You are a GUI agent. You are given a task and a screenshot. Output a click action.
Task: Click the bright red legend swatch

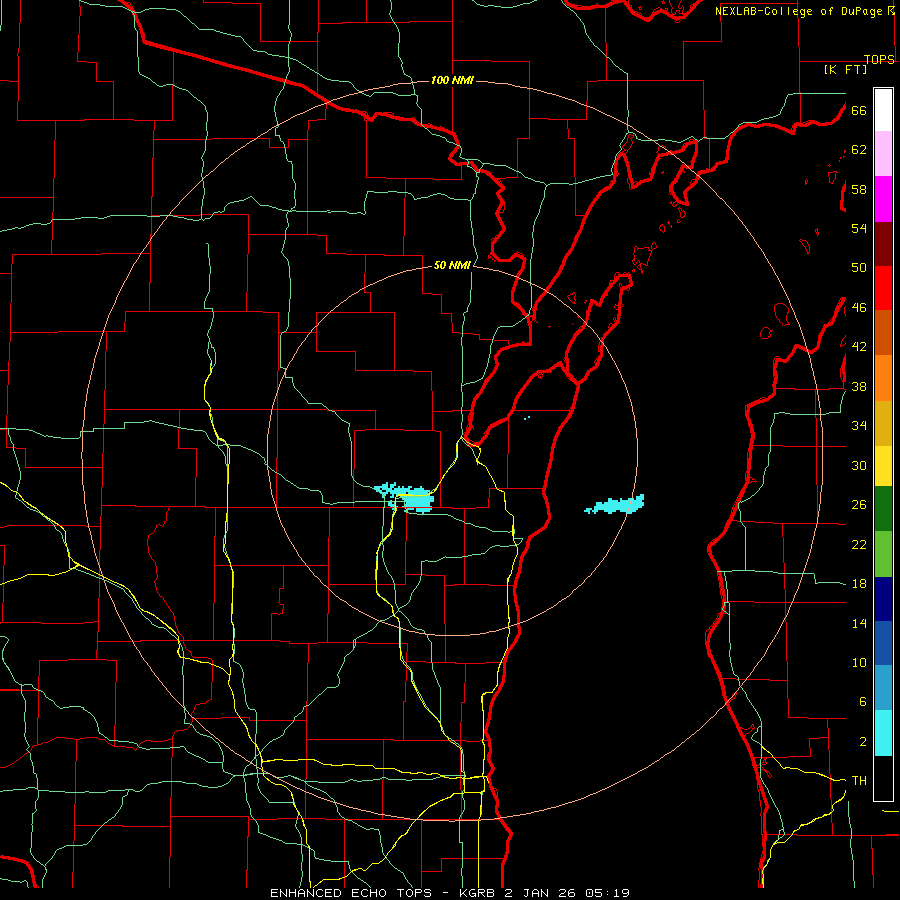click(x=883, y=288)
